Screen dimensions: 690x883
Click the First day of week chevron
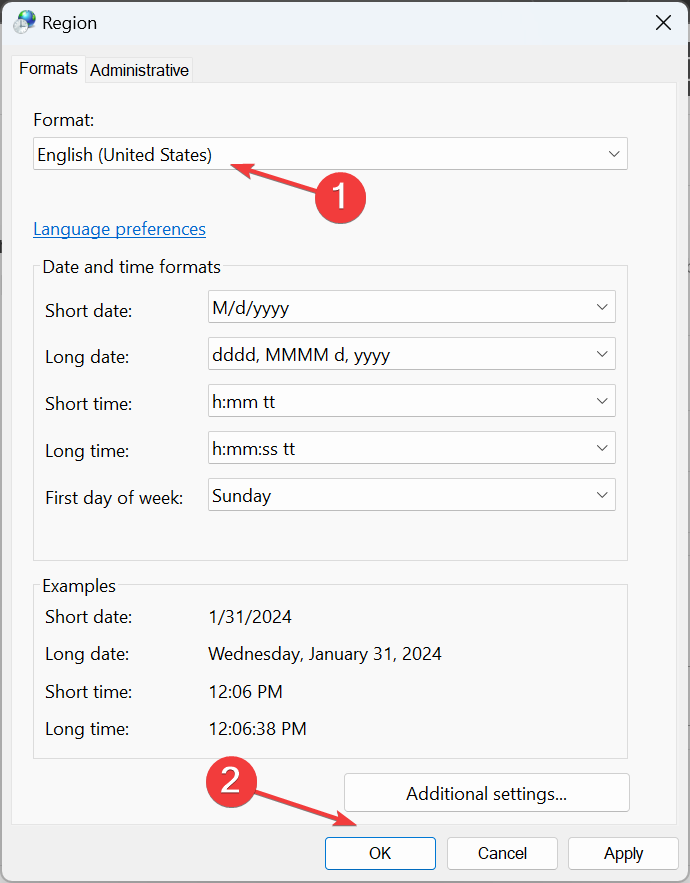(x=602, y=495)
